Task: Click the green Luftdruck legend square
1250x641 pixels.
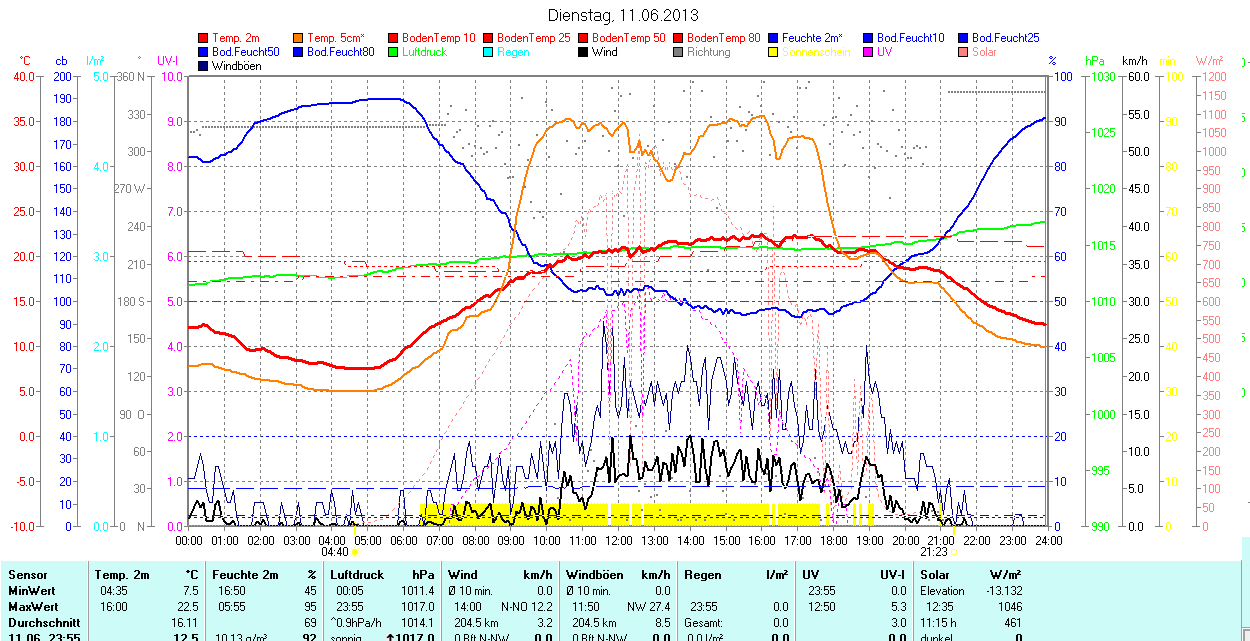Action: (x=394, y=52)
